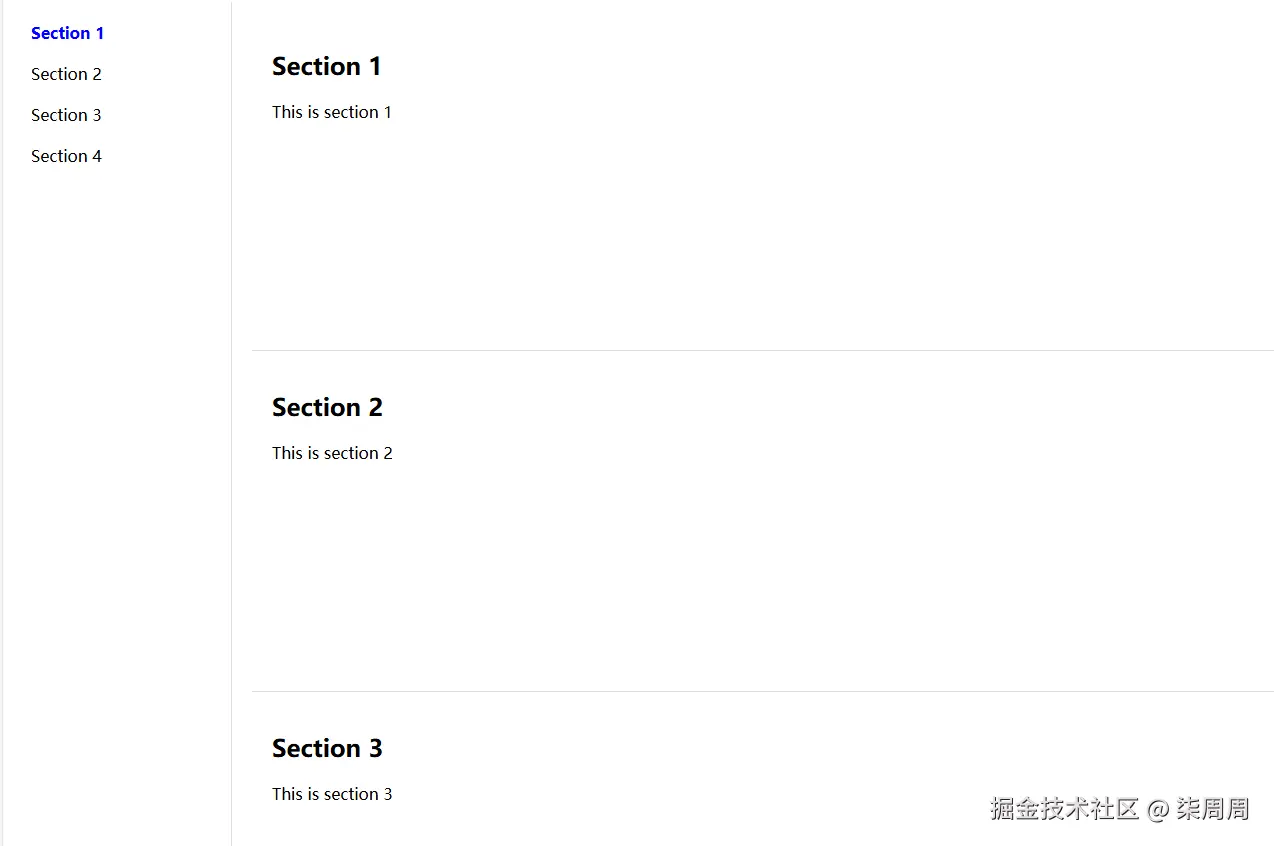
Task: Click the Section 1 sidebar link
Action: click(x=67, y=33)
